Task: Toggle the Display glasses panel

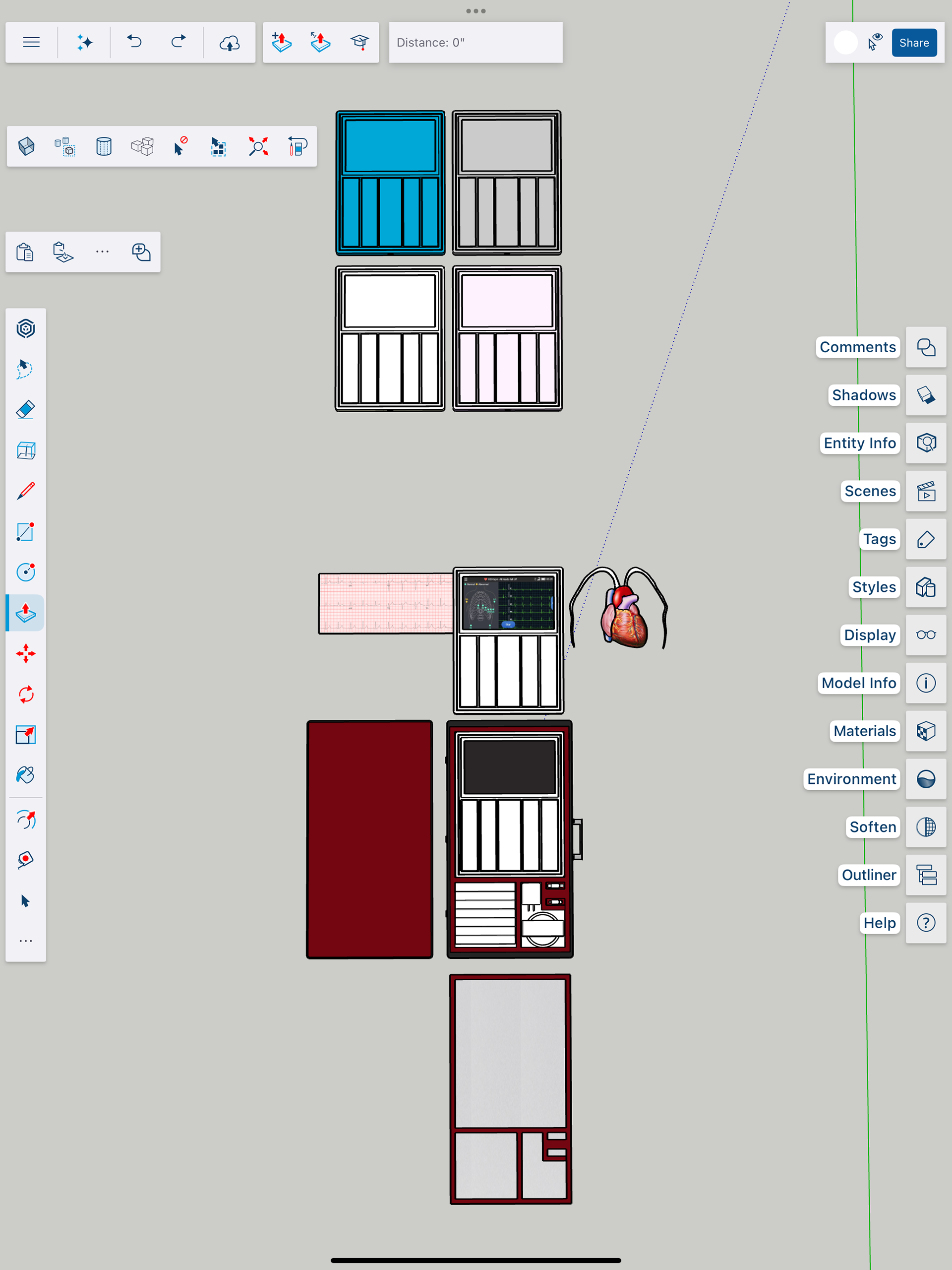Action: click(926, 635)
